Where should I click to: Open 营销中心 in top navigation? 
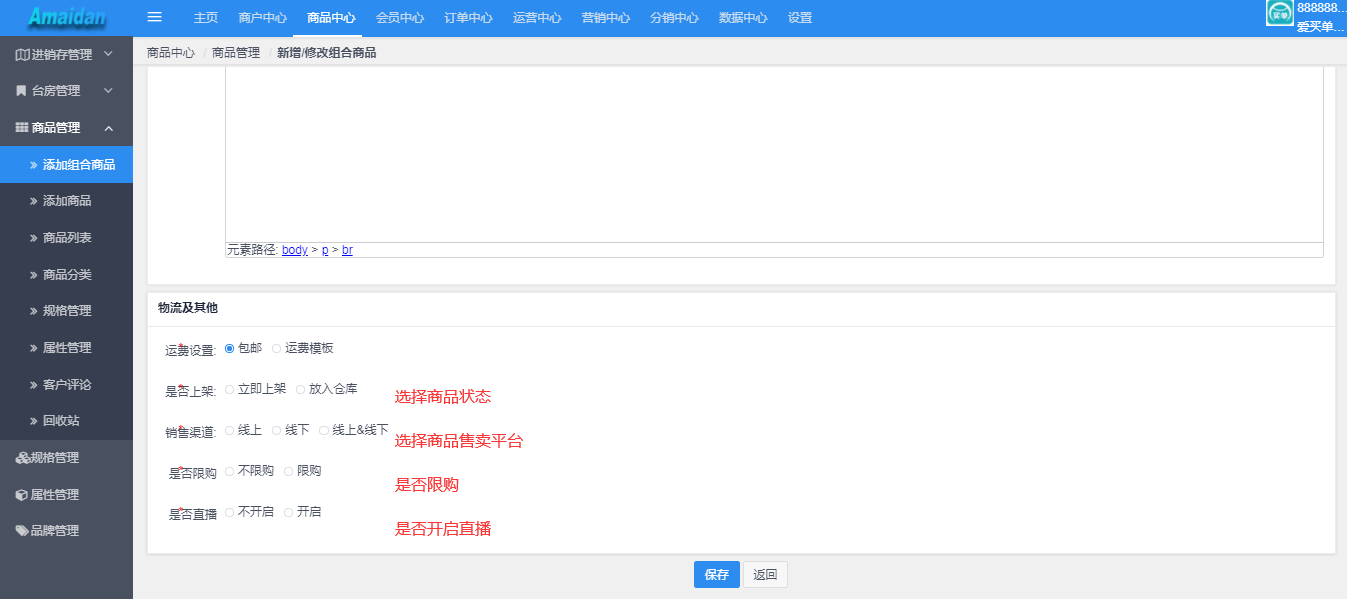click(x=606, y=18)
